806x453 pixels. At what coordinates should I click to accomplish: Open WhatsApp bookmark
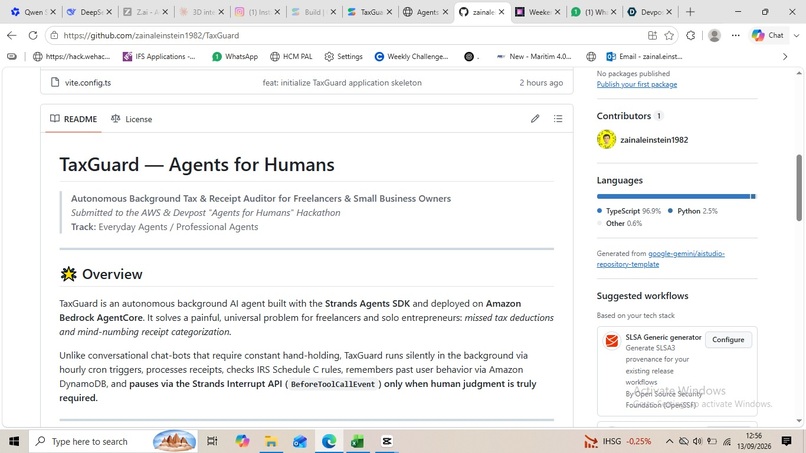tap(235, 57)
